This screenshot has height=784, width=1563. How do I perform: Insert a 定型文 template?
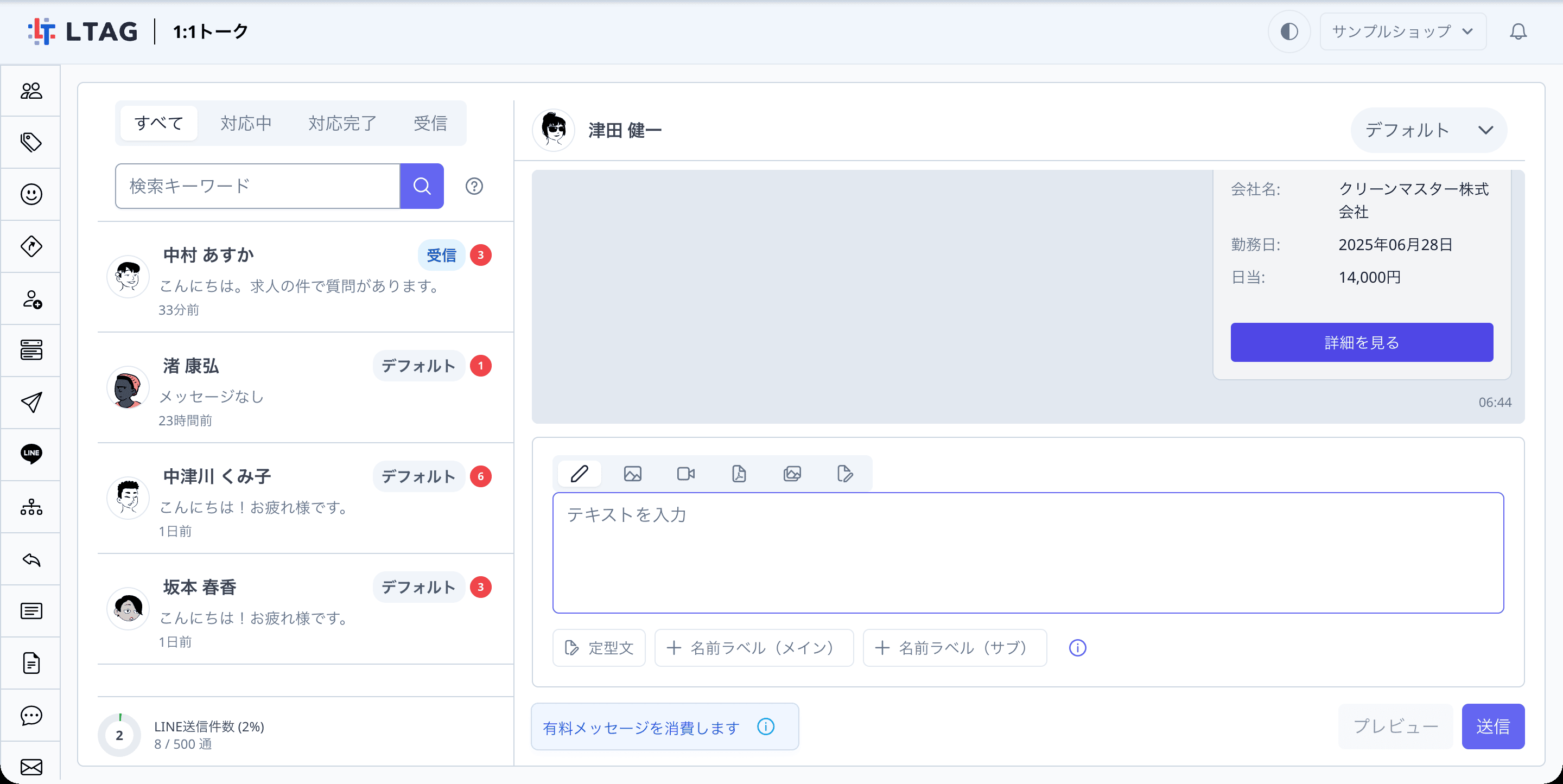coord(599,648)
